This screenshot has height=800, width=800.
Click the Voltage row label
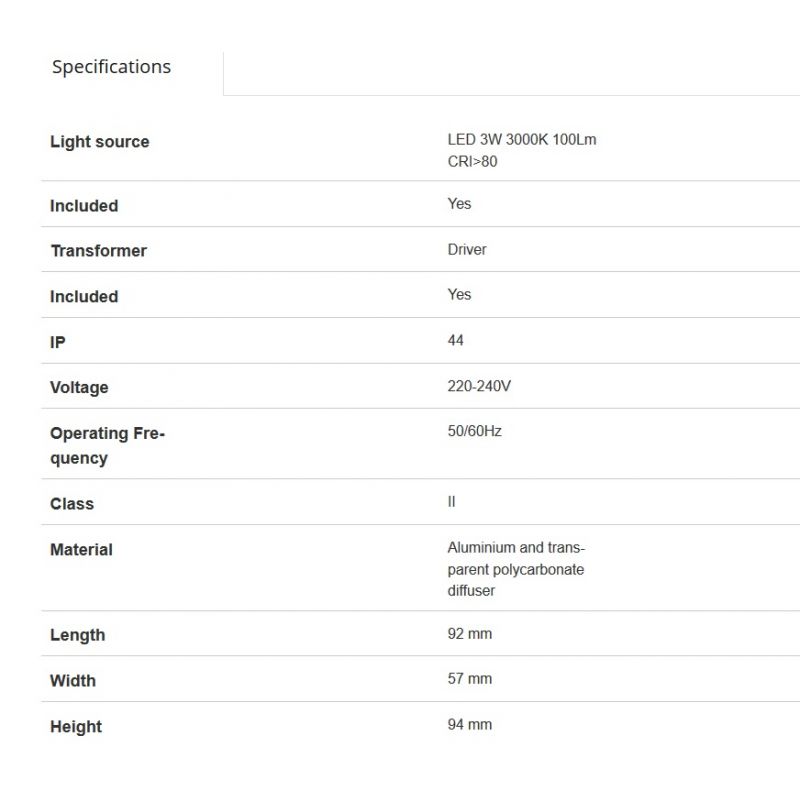[79, 388]
